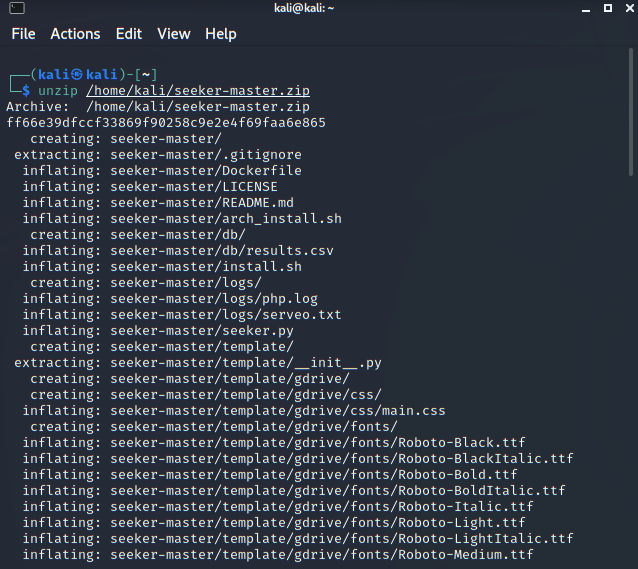Viewport: 638px width, 569px height.
Task: Click the unzip command word
Action: pos(58,90)
